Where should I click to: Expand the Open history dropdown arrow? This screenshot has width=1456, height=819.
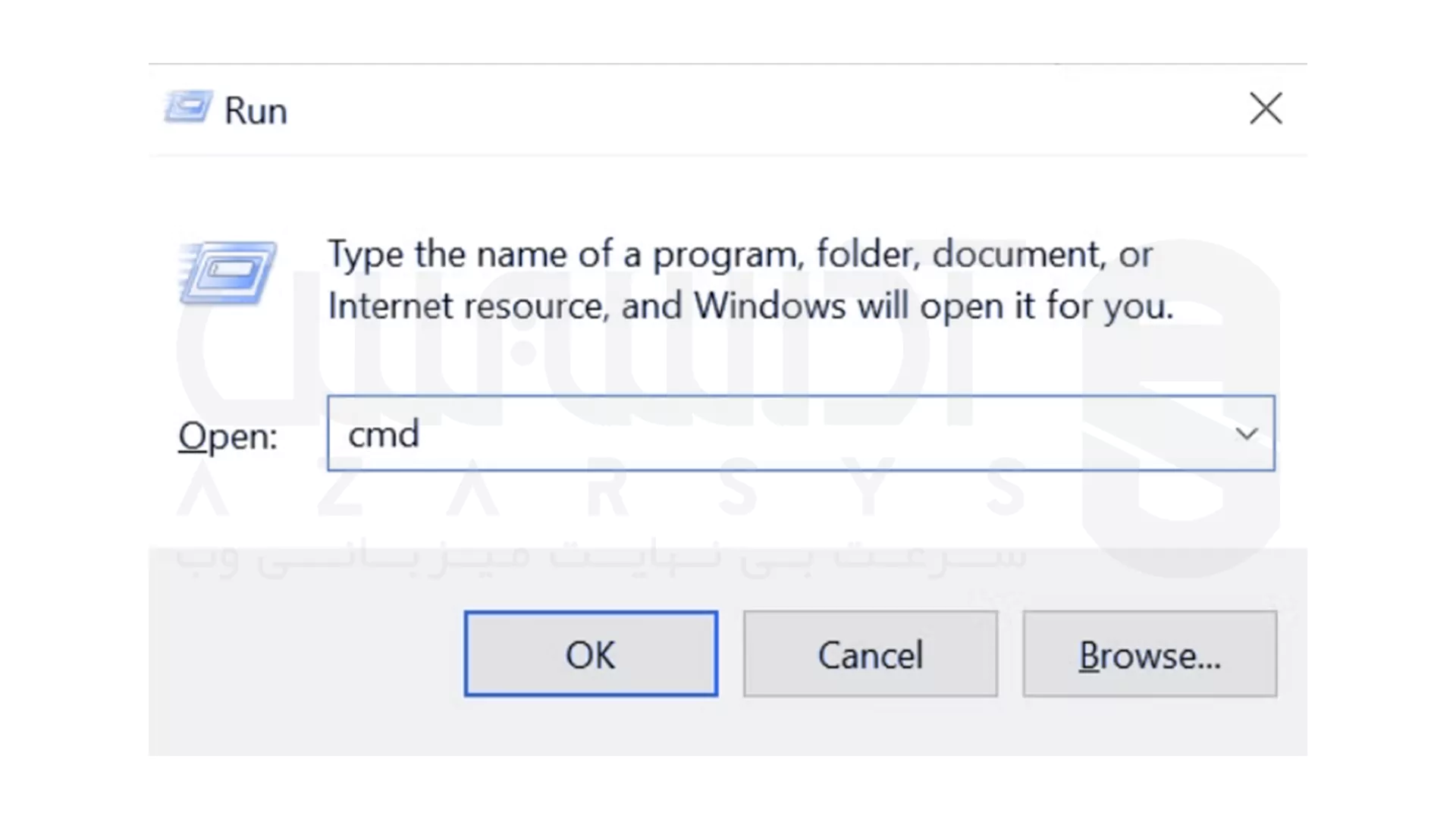[1246, 434]
